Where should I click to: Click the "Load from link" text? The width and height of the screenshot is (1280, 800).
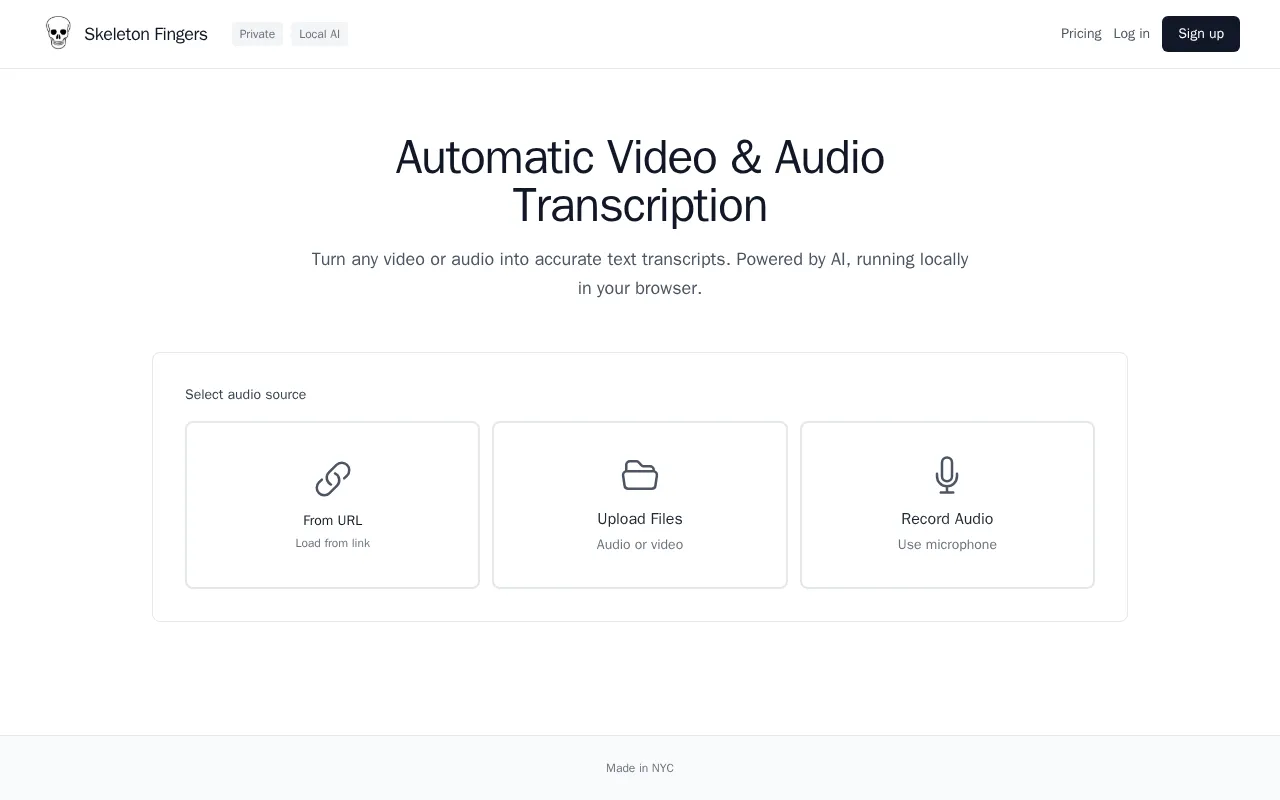click(x=333, y=544)
